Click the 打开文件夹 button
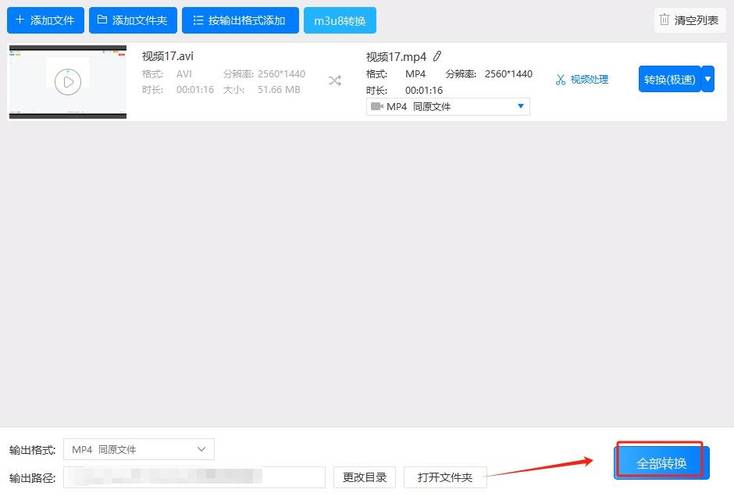This screenshot has width=734, height=500. 445,477
